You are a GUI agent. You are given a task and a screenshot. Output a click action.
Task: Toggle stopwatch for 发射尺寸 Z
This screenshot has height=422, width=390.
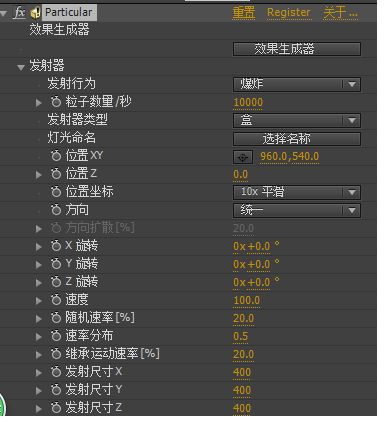click(56, 408)
